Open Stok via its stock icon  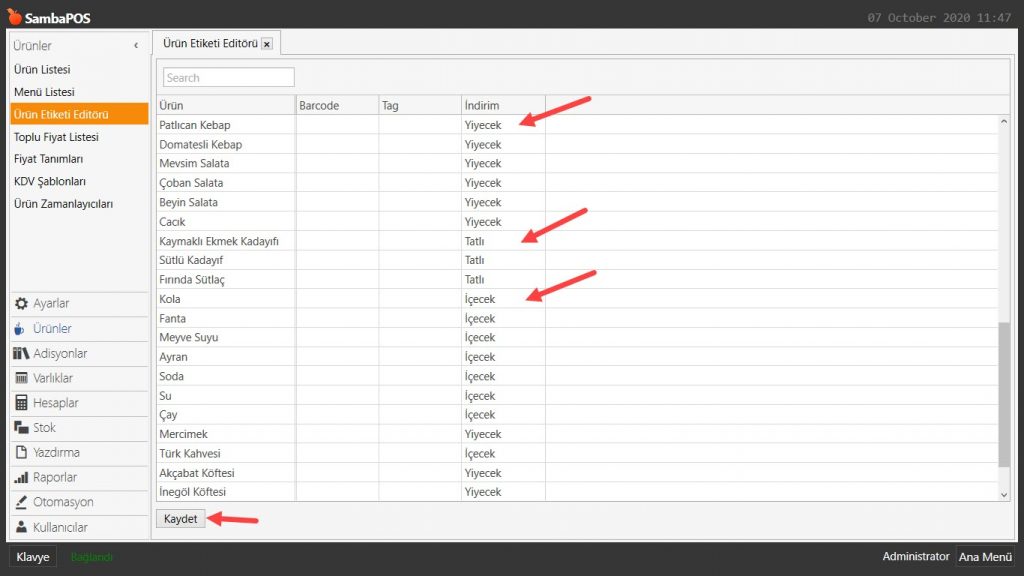21,428
